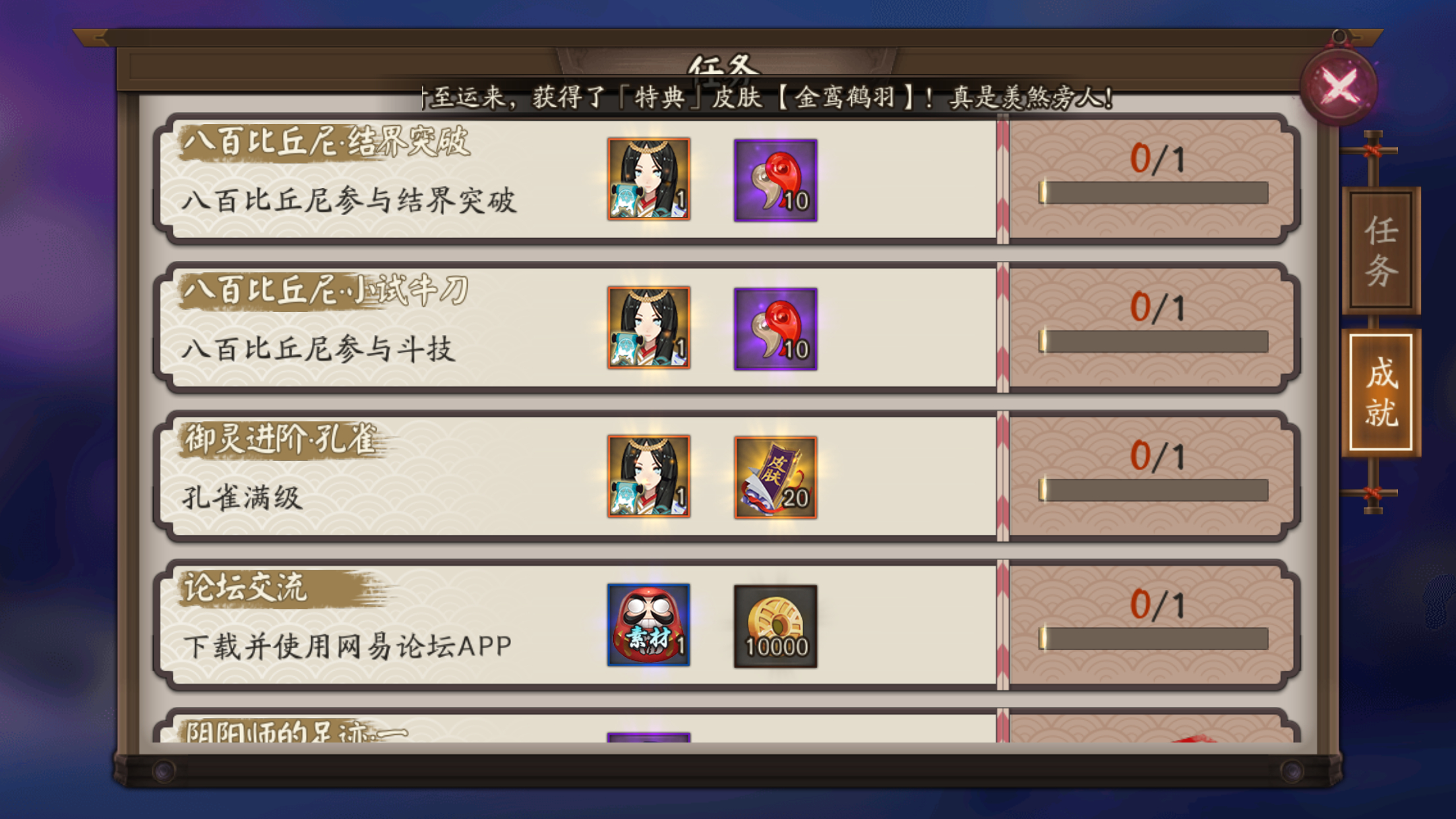This screenshot has width=1456, height=819.
Task: Tap the 0/1 counter in 孔雀满级 row
Action: point(1157,456)
